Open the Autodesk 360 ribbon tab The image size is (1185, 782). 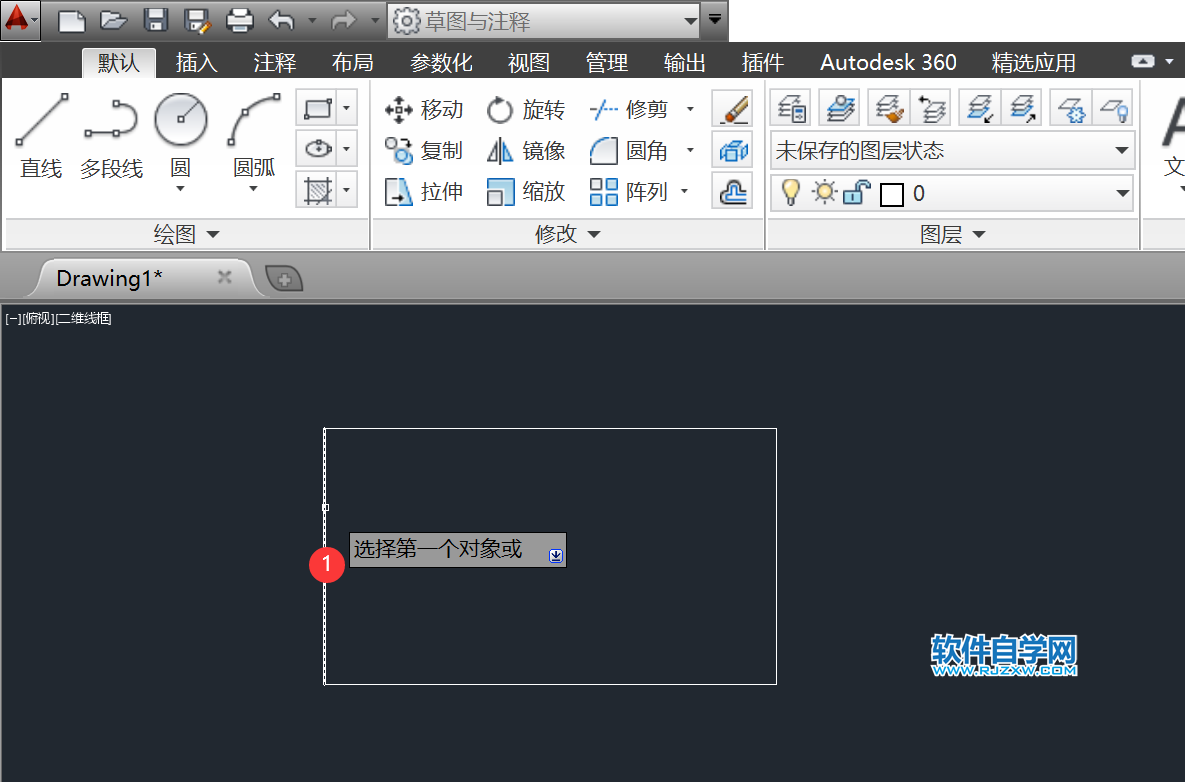click(888, 63)
